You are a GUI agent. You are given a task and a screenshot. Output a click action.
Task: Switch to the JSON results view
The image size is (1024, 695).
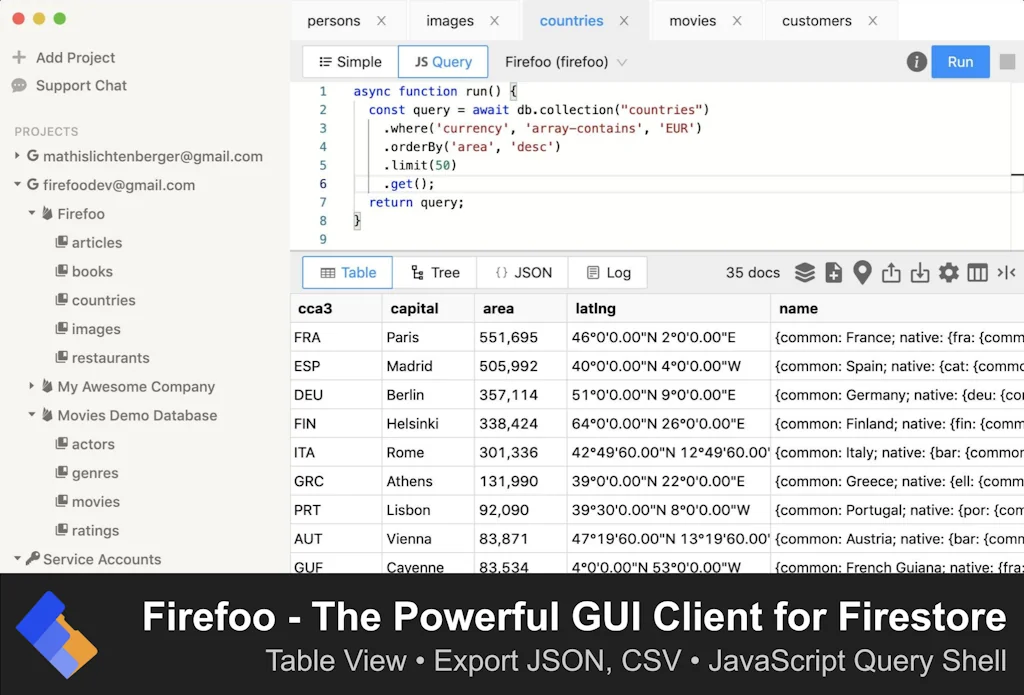(x=521, y=272)
